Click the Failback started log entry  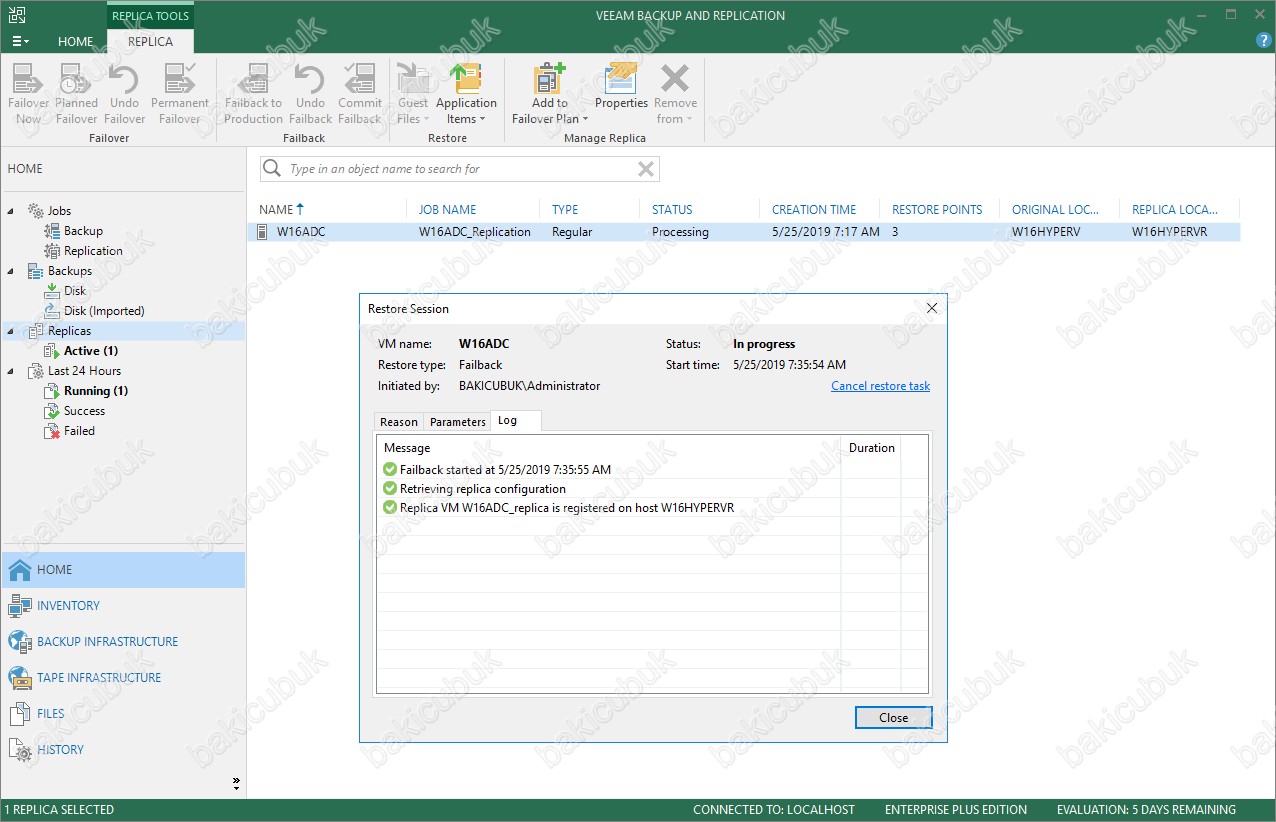pos(505,469)
